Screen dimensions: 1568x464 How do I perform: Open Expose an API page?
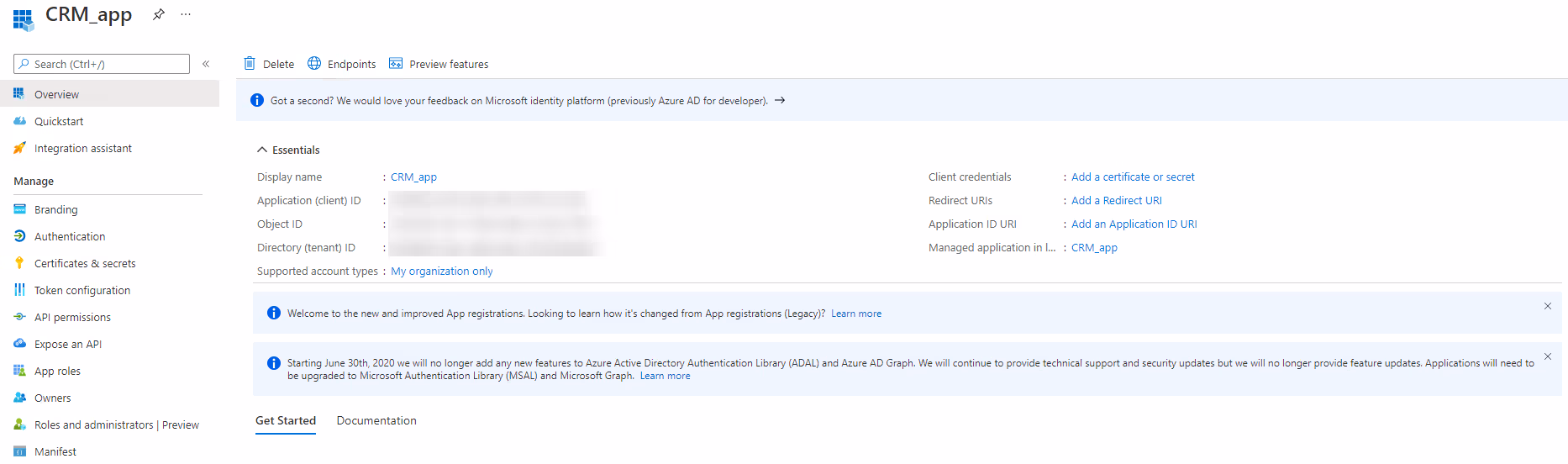(x=68, y=344)
